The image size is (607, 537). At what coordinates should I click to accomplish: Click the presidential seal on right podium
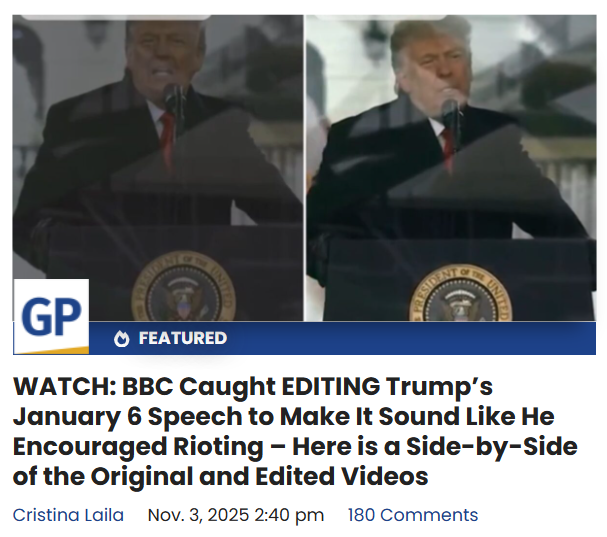(461, 293)
